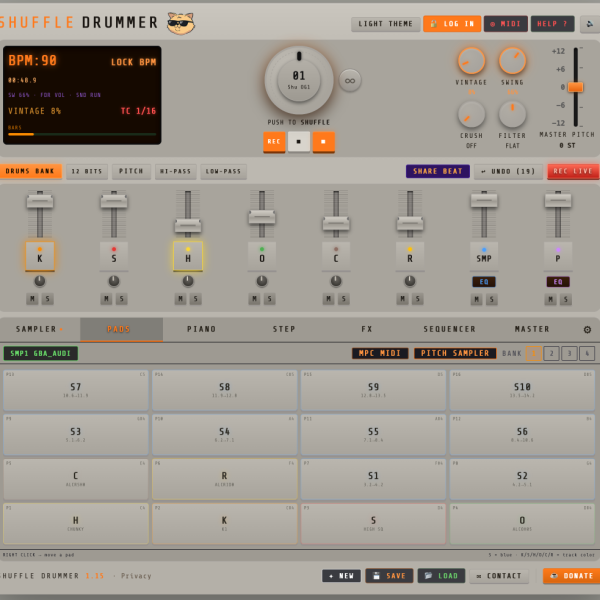Open EQ for P track
The height and width of the screenshot is (600, 600).
tap(558, 282)
